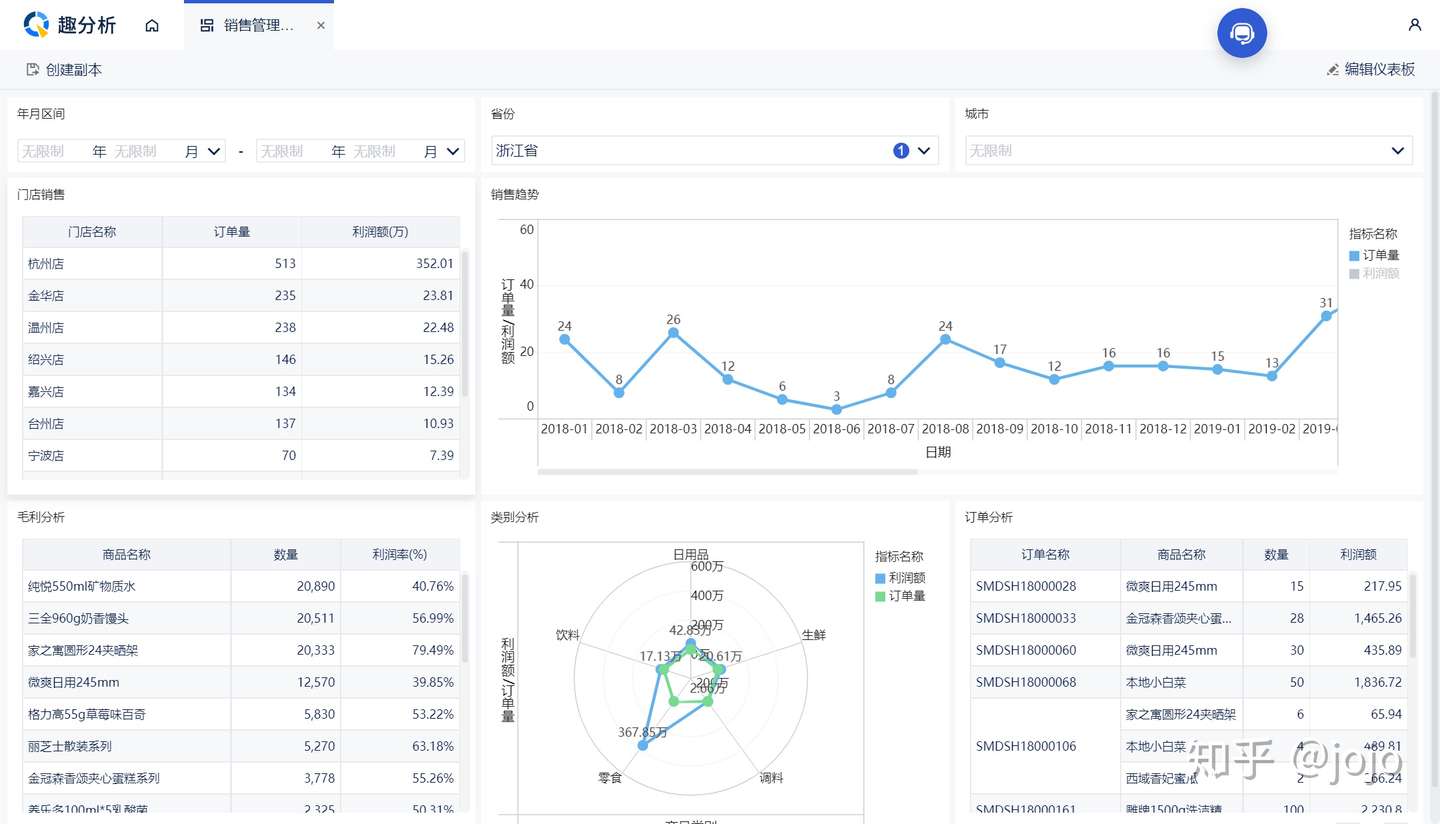
Task: Click the vertical scrollbar in 门店销售 table
Action: point(465,323)
